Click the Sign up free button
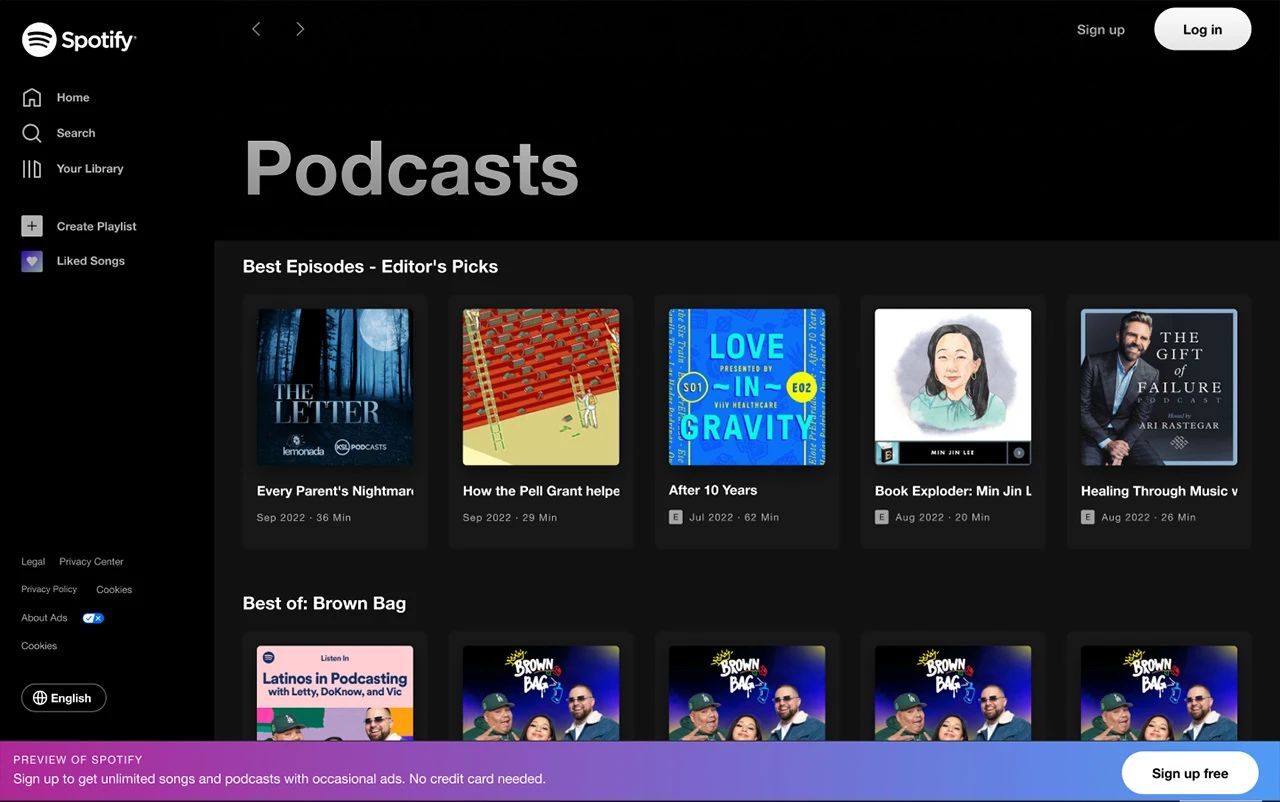Viewport: 1280px width, 802px height. [1190, 773]
